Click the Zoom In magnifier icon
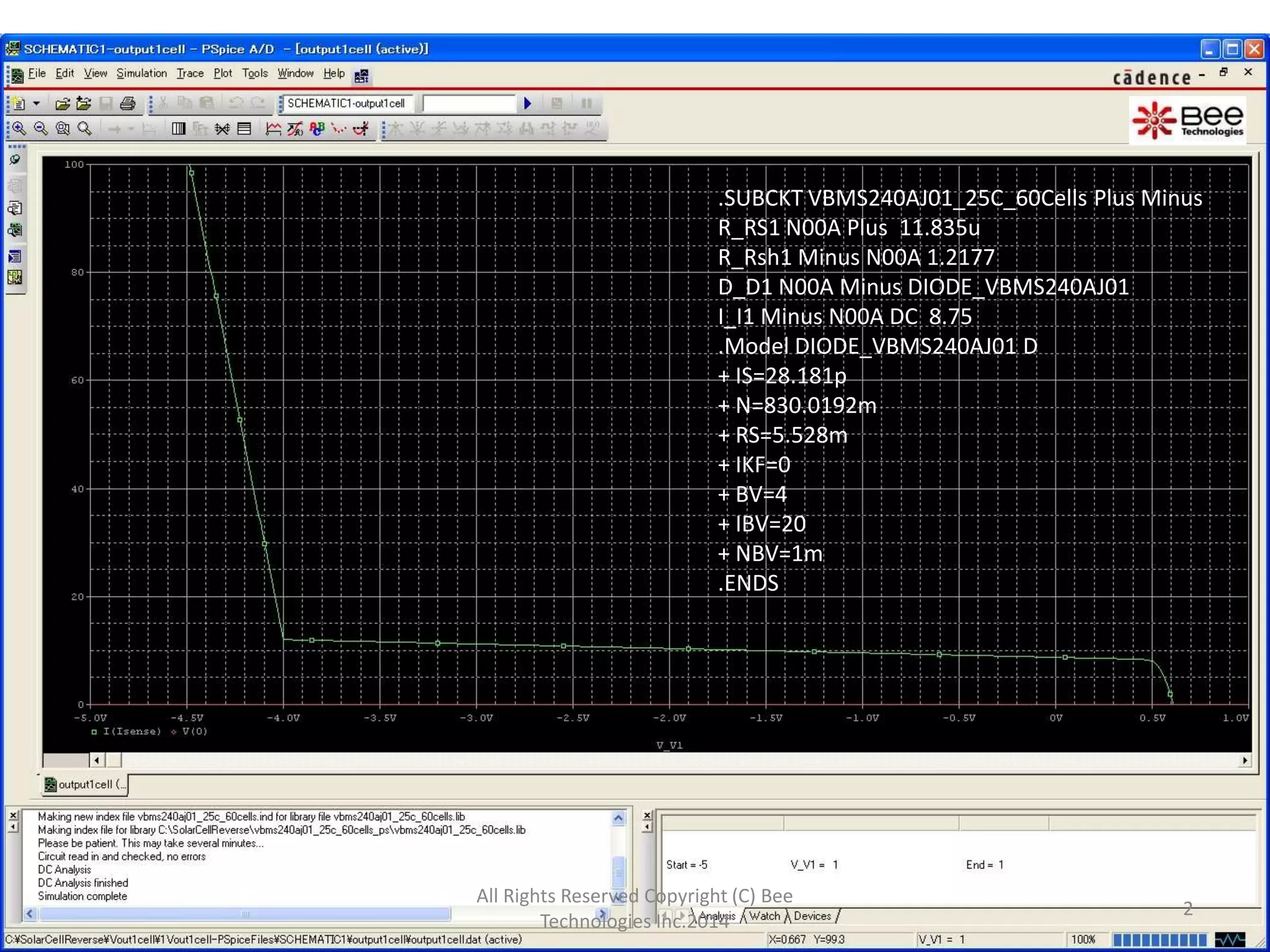This screenshot has height=952, width=1270. (x=19, y=128)
